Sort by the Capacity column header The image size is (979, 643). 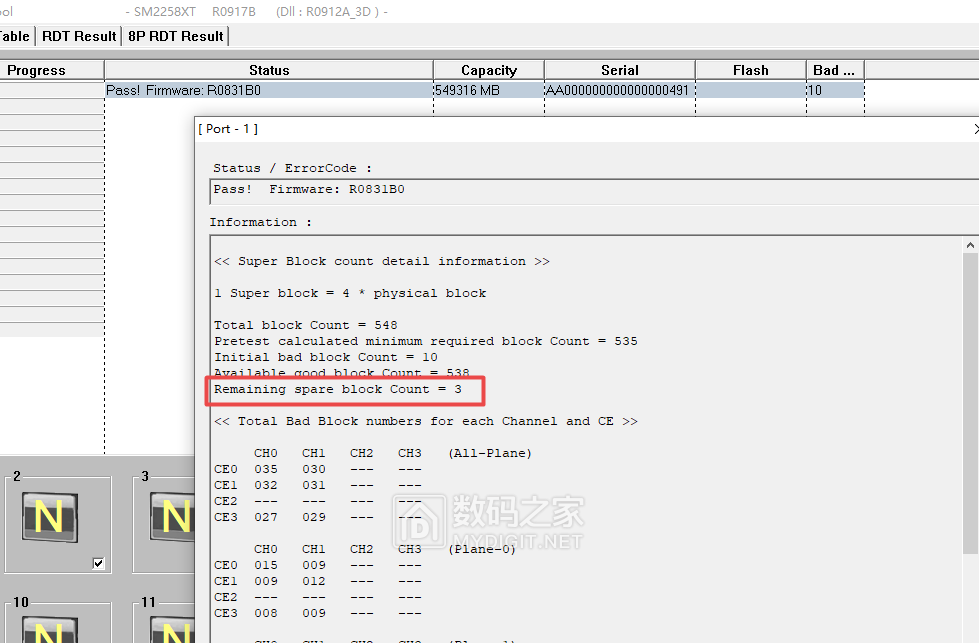click(489, 70)
